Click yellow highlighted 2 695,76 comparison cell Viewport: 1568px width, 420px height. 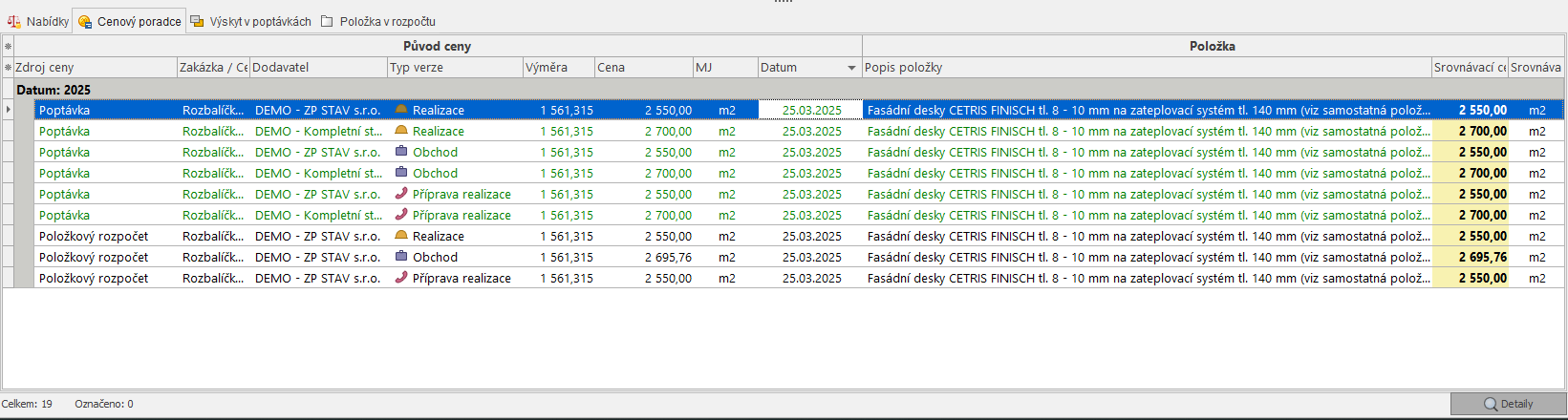[1471, 257]
